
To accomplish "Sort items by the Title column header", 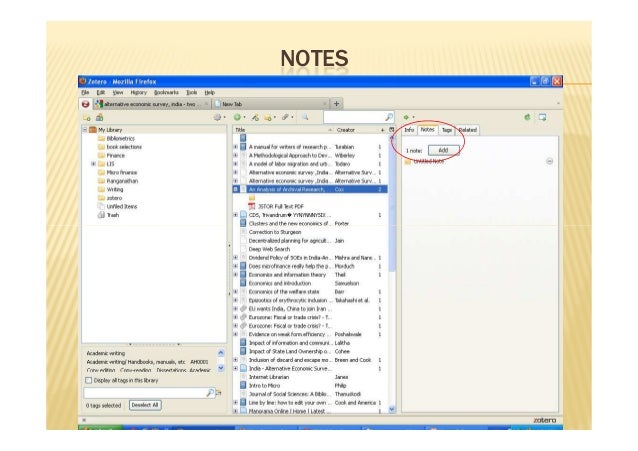I will [x=284, y=130].
